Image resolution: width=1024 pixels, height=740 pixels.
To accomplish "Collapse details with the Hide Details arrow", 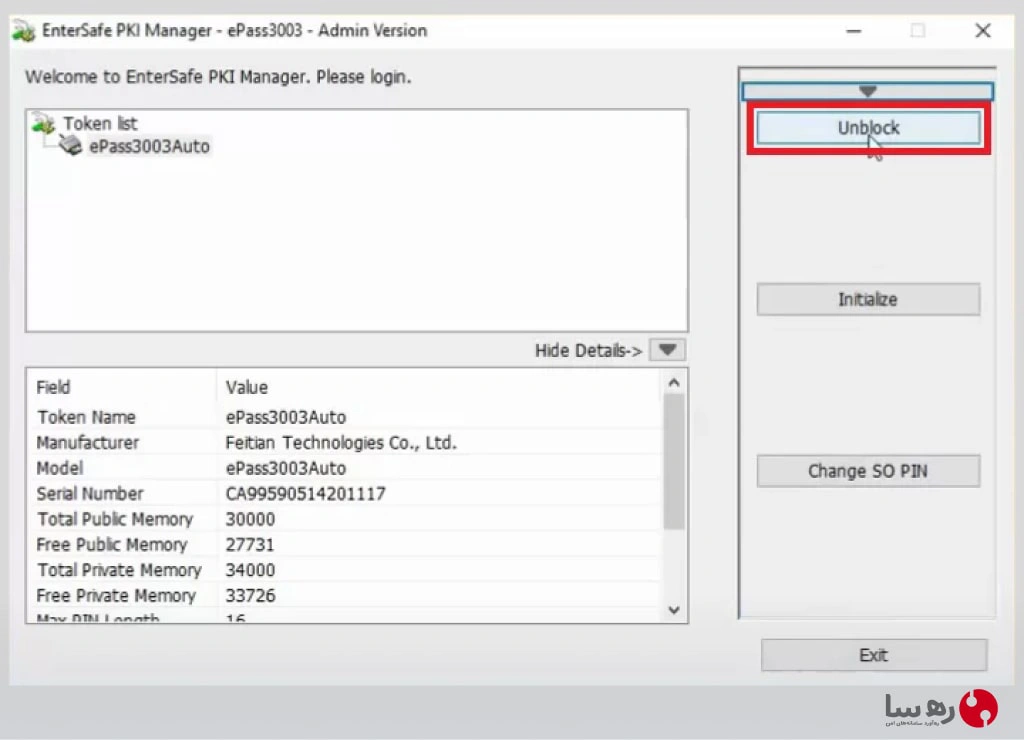I will coord(667,350).
